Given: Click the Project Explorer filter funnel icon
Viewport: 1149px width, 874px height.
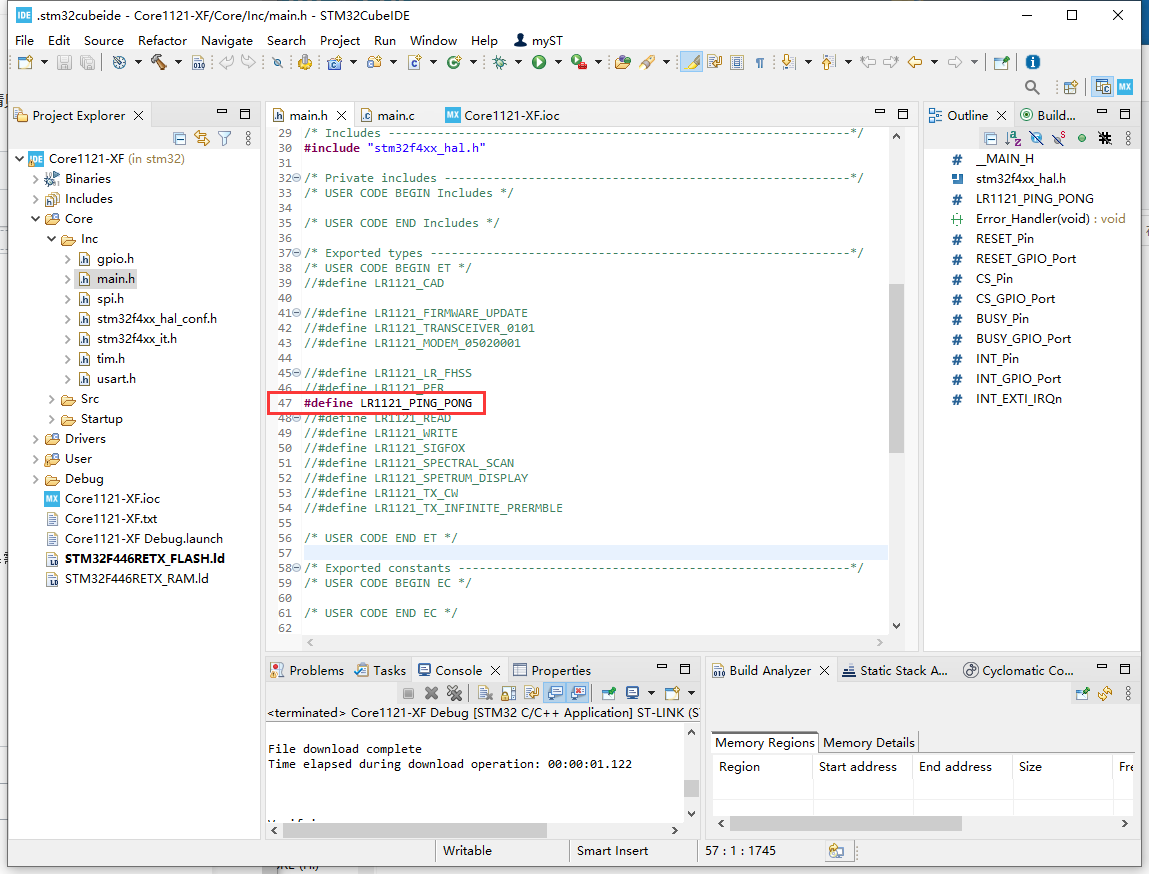Looking at the screenshot, I should coord(224,138).
